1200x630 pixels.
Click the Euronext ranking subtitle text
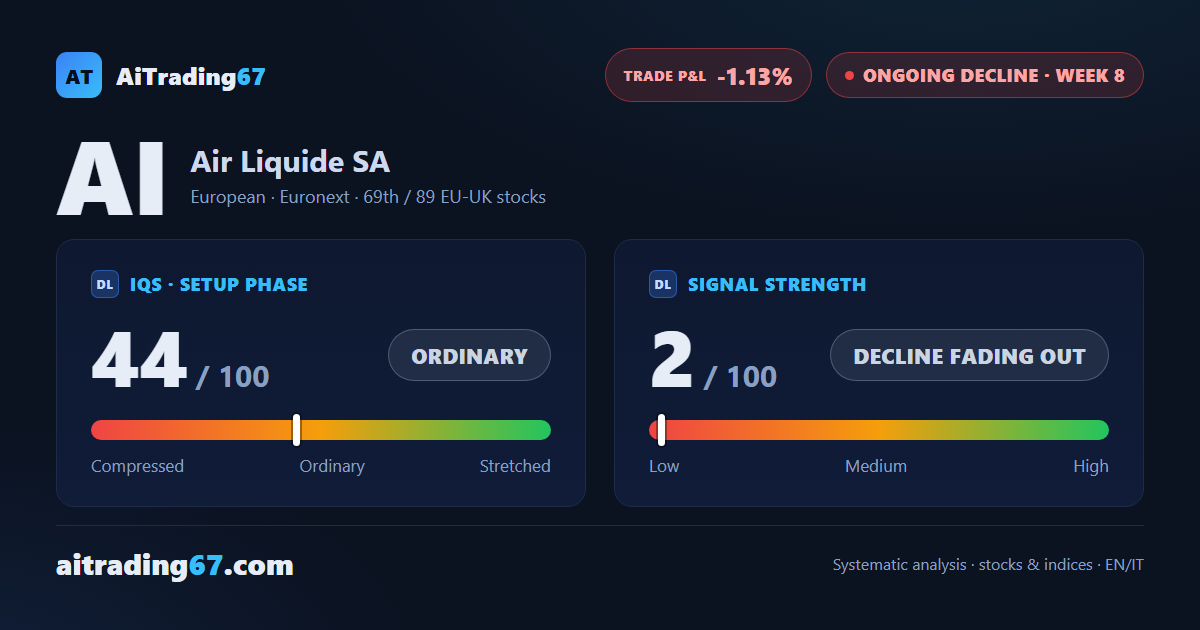368,197
